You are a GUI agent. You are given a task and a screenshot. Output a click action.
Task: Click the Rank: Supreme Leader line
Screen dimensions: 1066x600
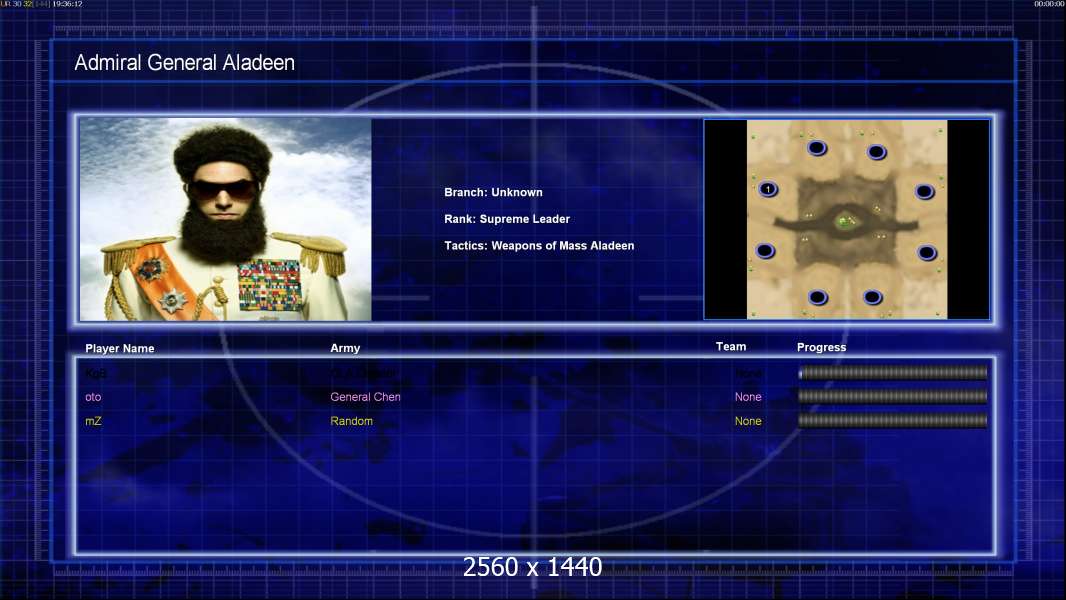507,219
